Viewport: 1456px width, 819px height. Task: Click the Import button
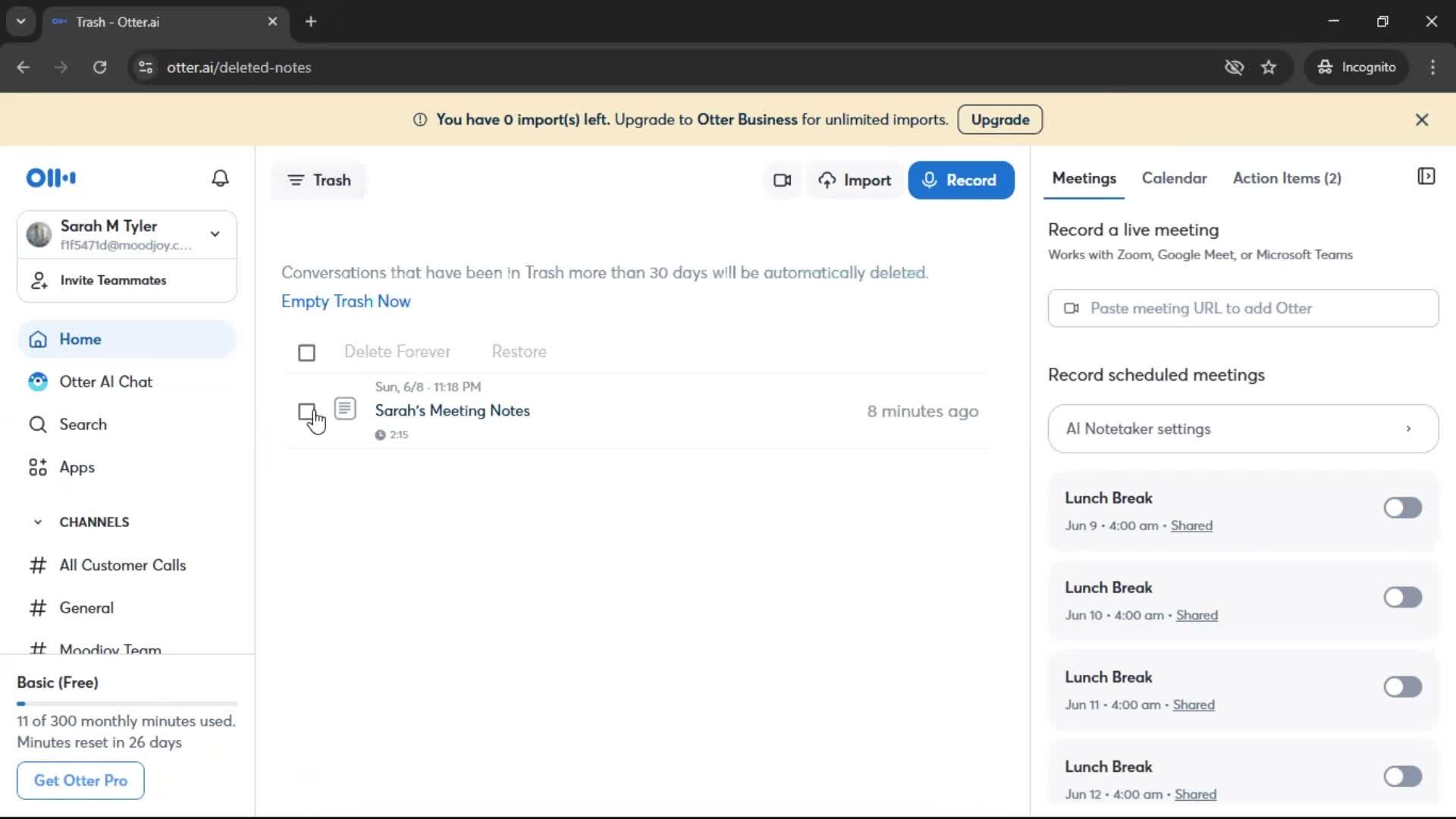click(854, 180)
